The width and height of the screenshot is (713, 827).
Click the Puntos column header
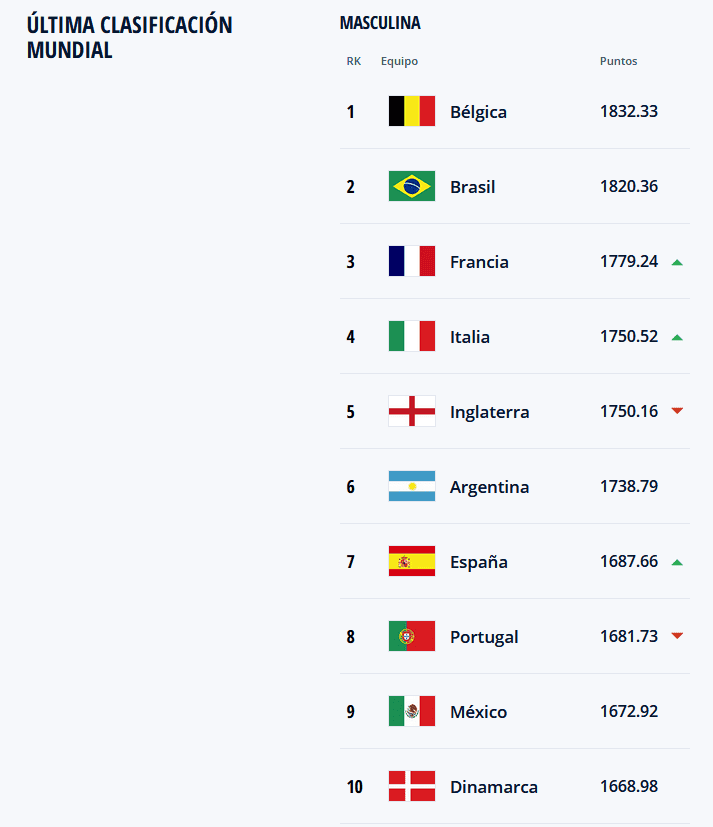point(618,61)
